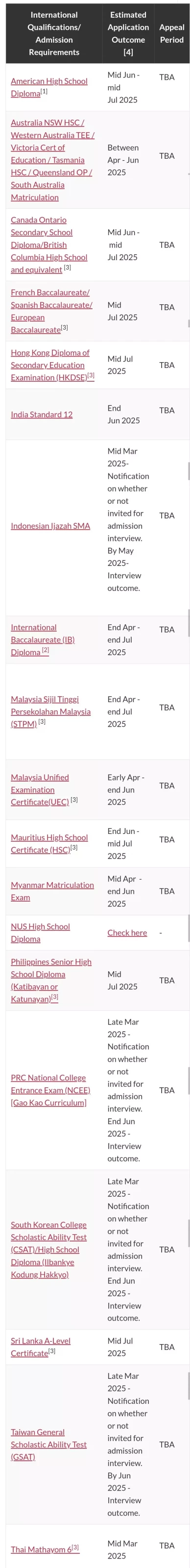Image resolution: width=190 pixels, height=1568 pixels.
Task: Click the Thai Mathayom 6 link
Action: pyautogui.click(x=45, y=1549)
